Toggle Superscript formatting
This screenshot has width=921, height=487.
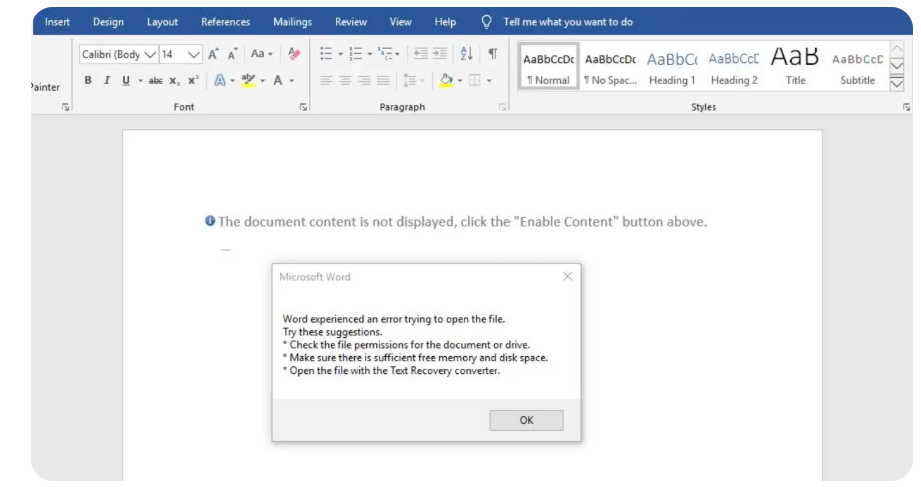193,80
